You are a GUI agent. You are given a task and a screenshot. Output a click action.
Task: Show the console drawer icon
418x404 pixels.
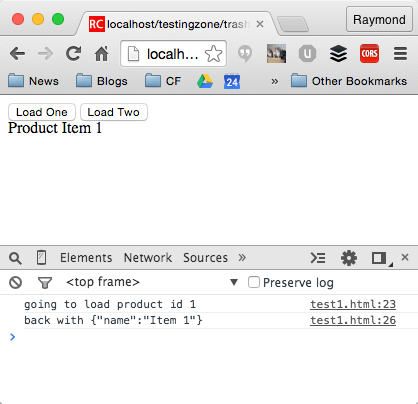click(318, 258)
